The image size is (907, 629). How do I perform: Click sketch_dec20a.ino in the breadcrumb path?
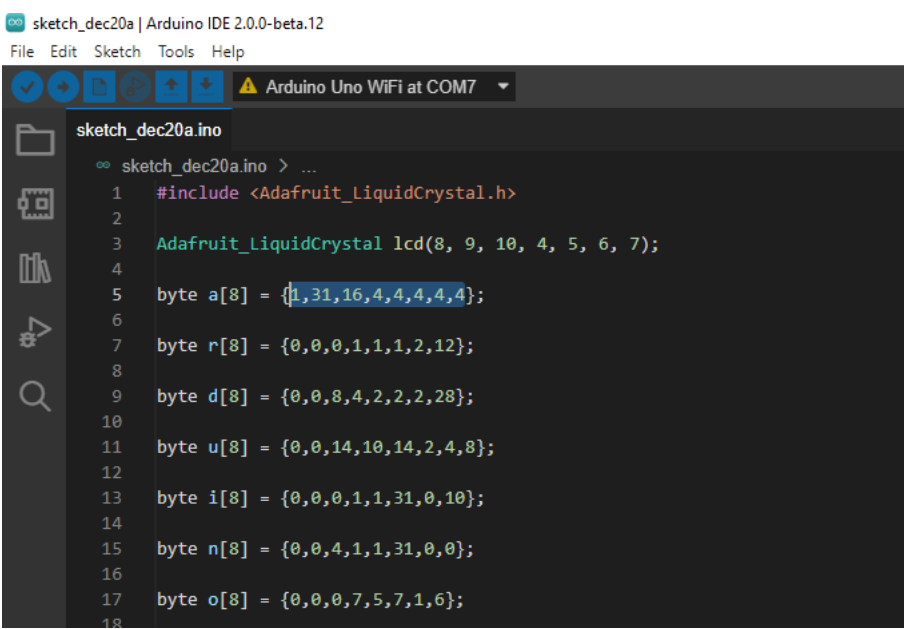(x=194, y=166)
